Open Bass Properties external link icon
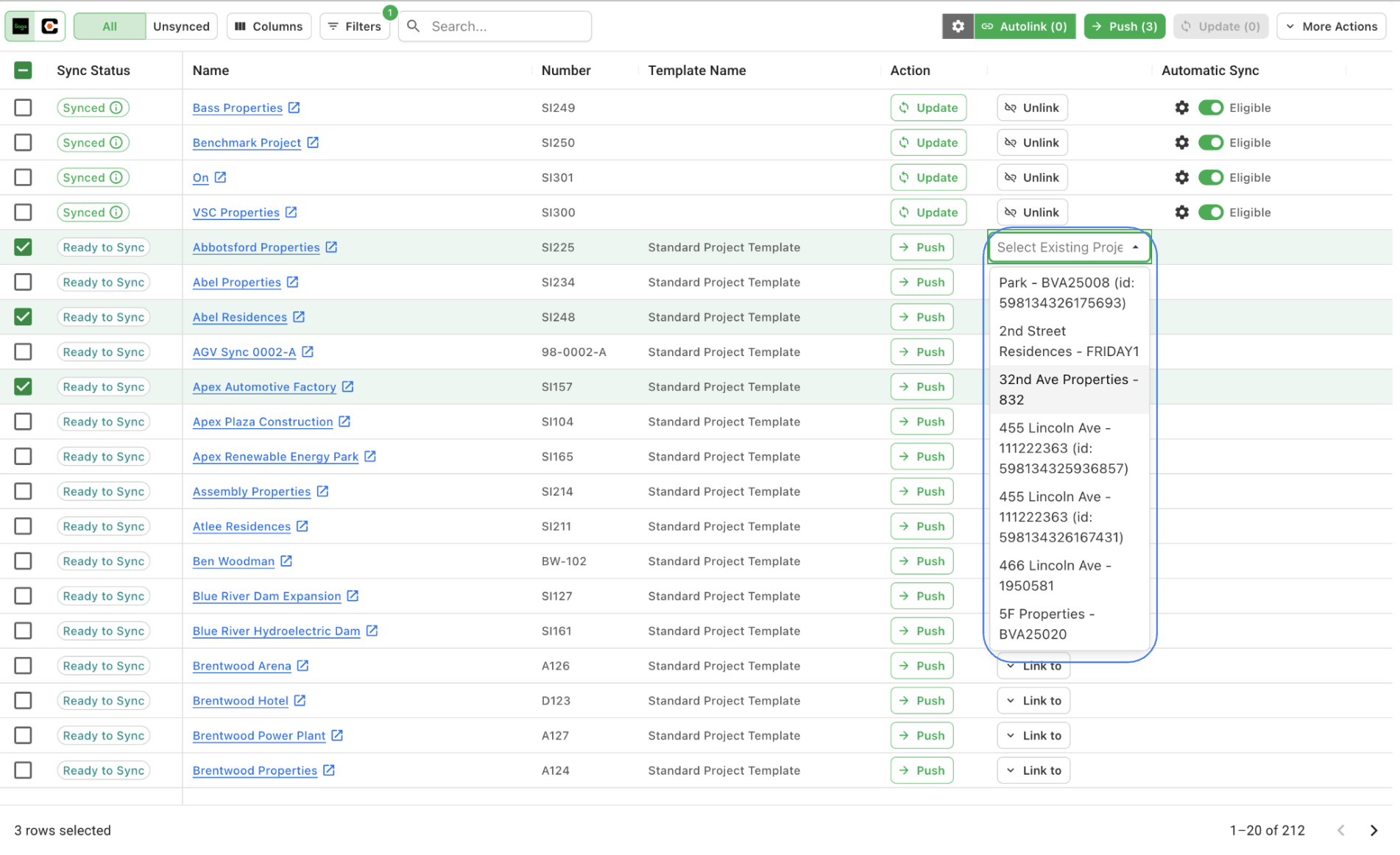 pyautogui.click(x=294, y=107)
